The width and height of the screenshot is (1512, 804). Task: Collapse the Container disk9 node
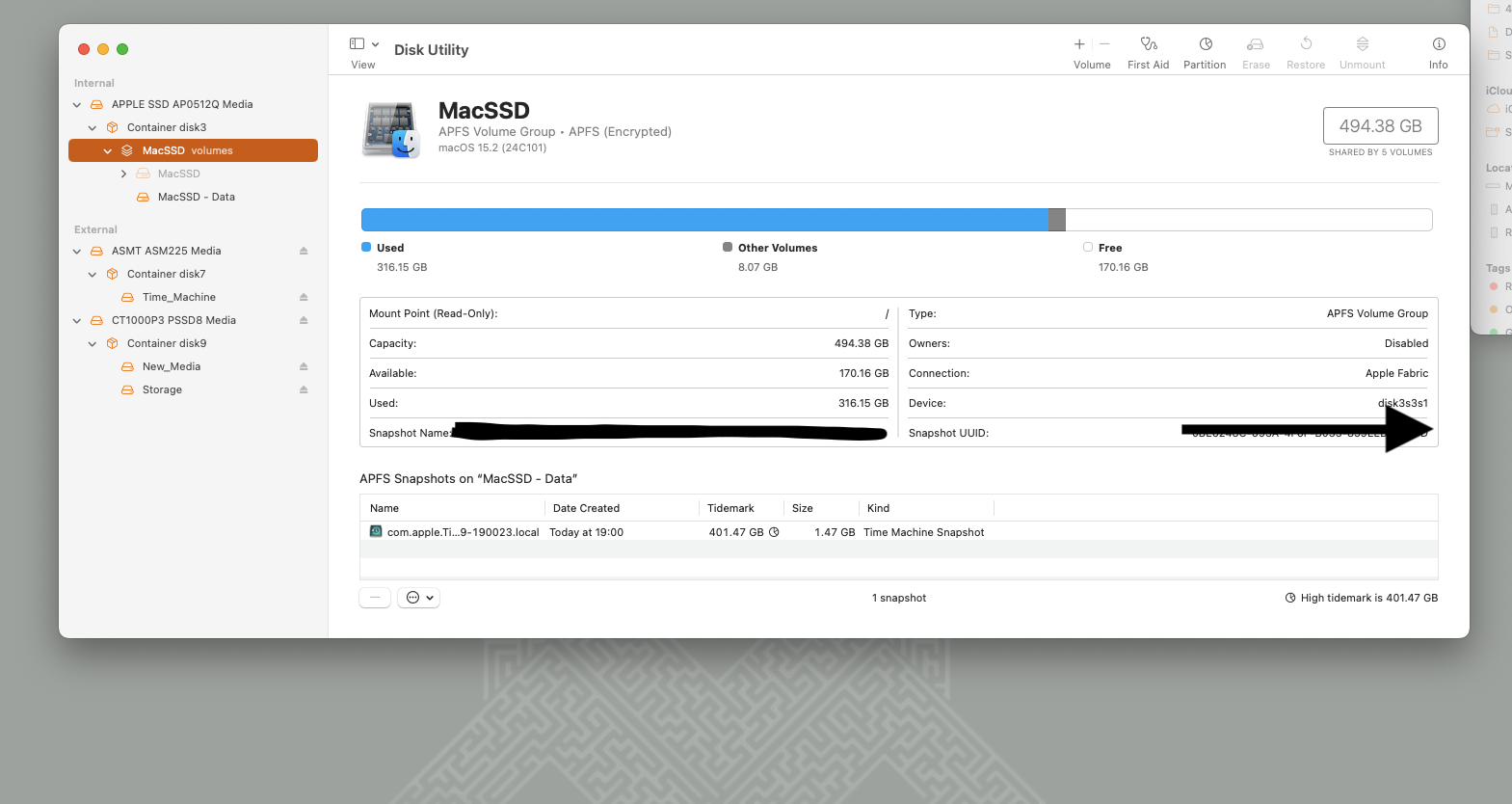[x=93, y=343]
